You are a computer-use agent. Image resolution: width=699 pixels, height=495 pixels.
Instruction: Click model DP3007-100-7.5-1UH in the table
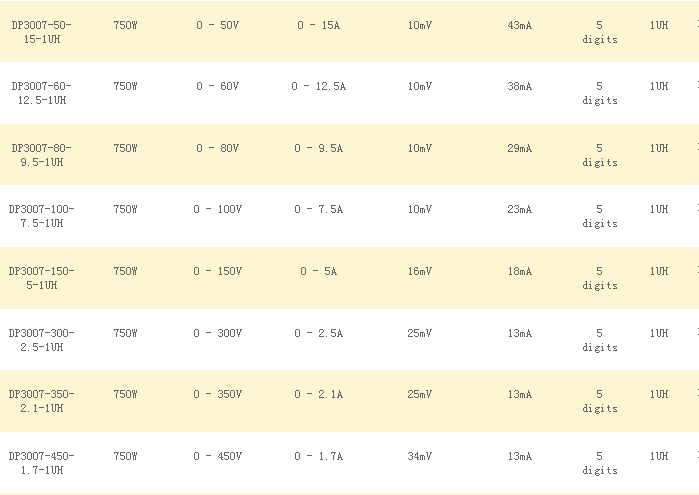[x=41, y=216]
